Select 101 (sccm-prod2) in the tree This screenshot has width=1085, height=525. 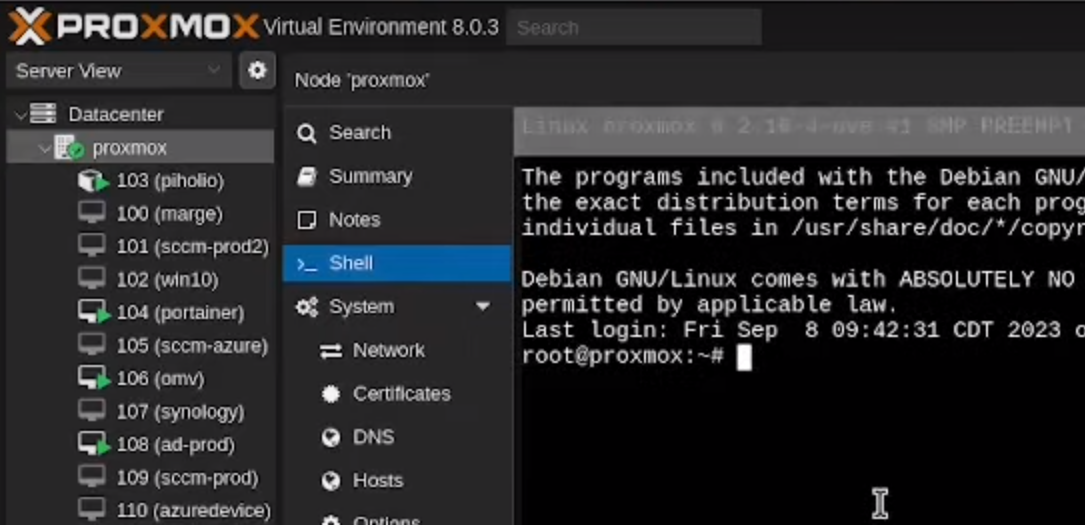click(x=192, y=247)
